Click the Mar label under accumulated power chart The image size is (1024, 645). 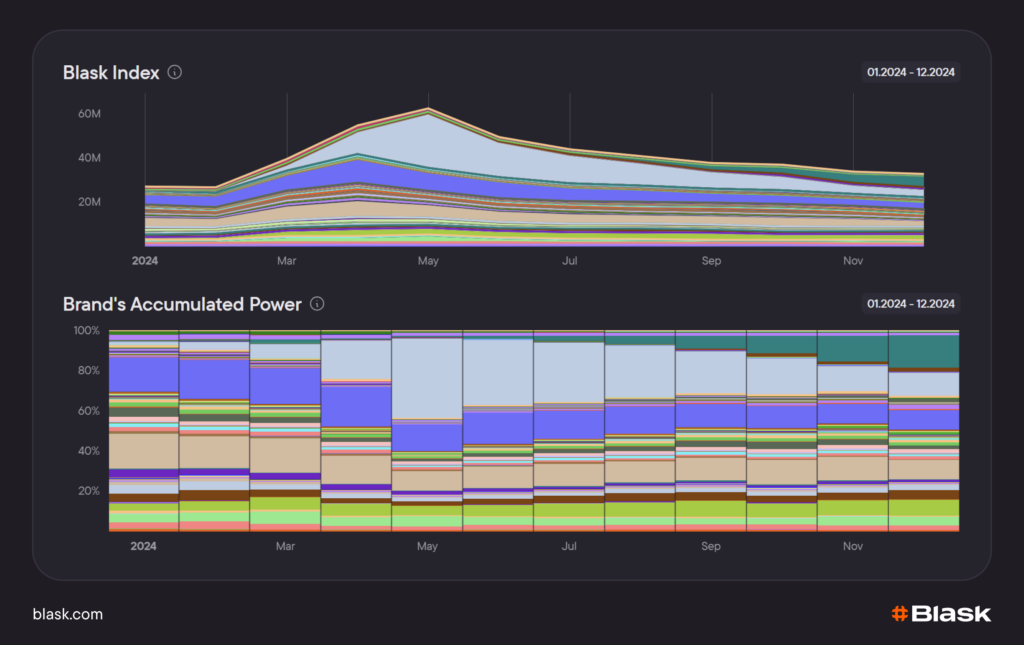pyautogui.click(x=285, y=546)
